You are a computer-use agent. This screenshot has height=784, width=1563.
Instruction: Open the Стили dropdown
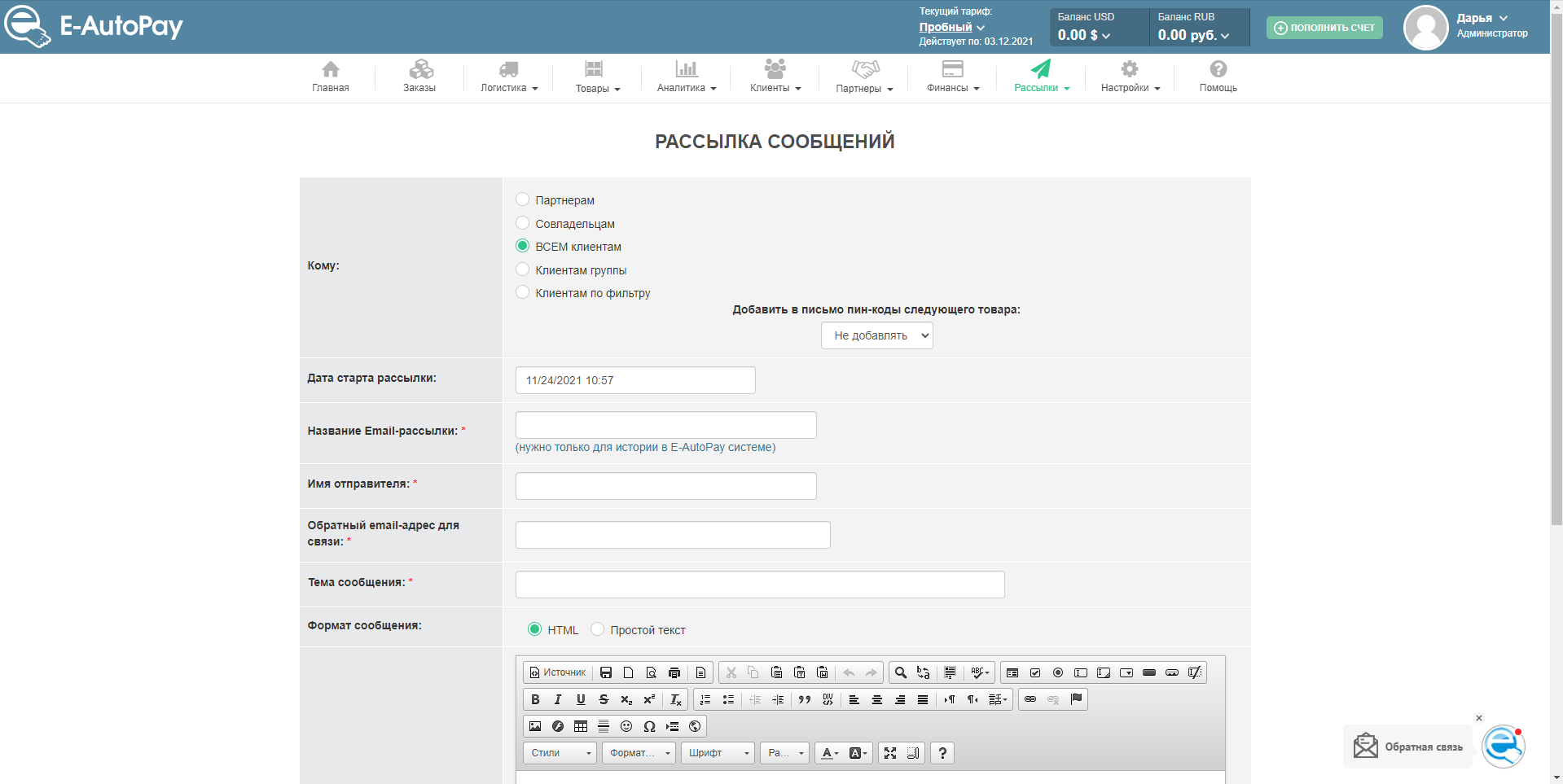[x=560, y=753]
